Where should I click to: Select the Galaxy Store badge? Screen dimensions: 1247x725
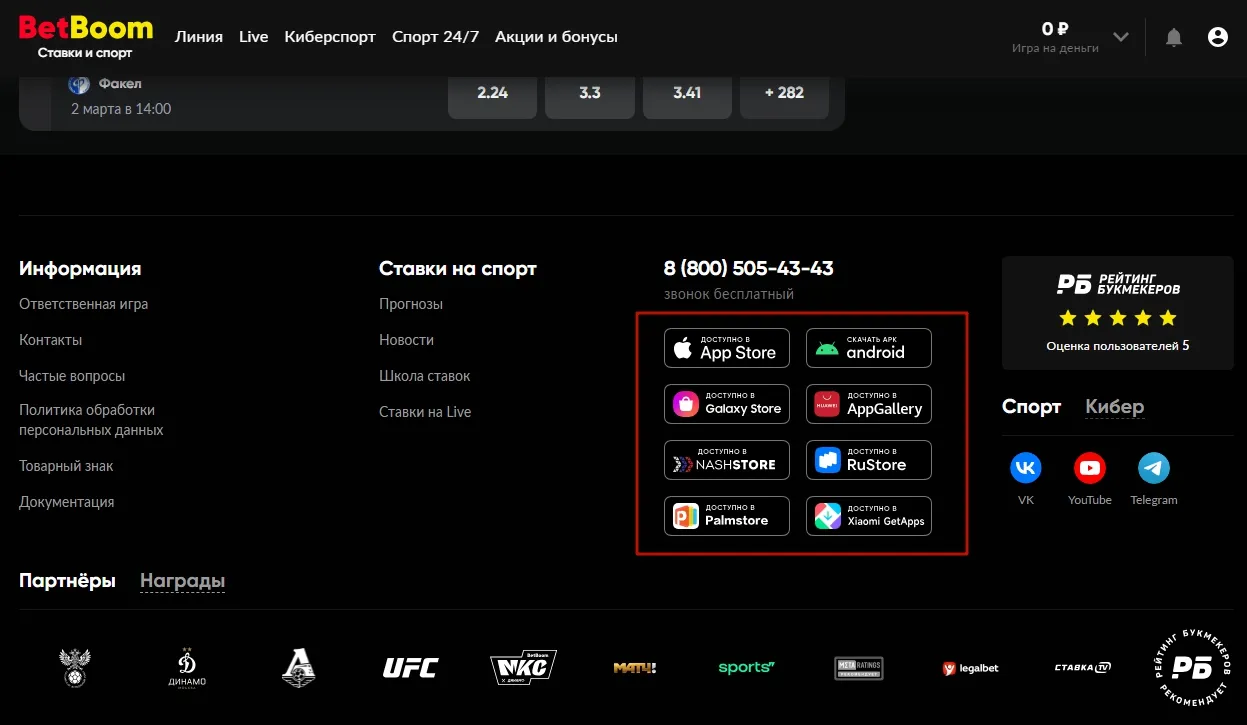(726, 403)
